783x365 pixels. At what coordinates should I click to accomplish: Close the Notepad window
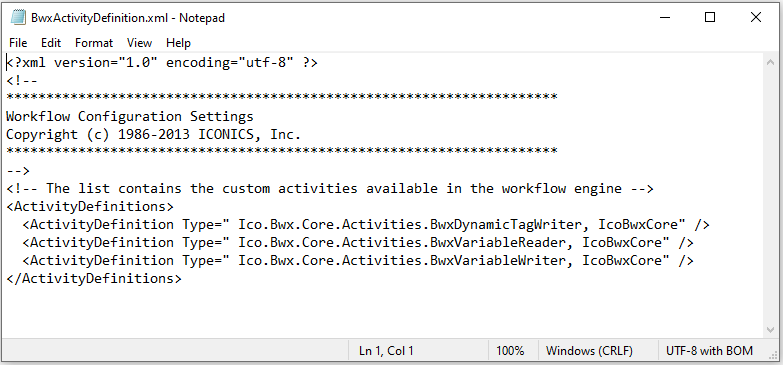[756, 17]
